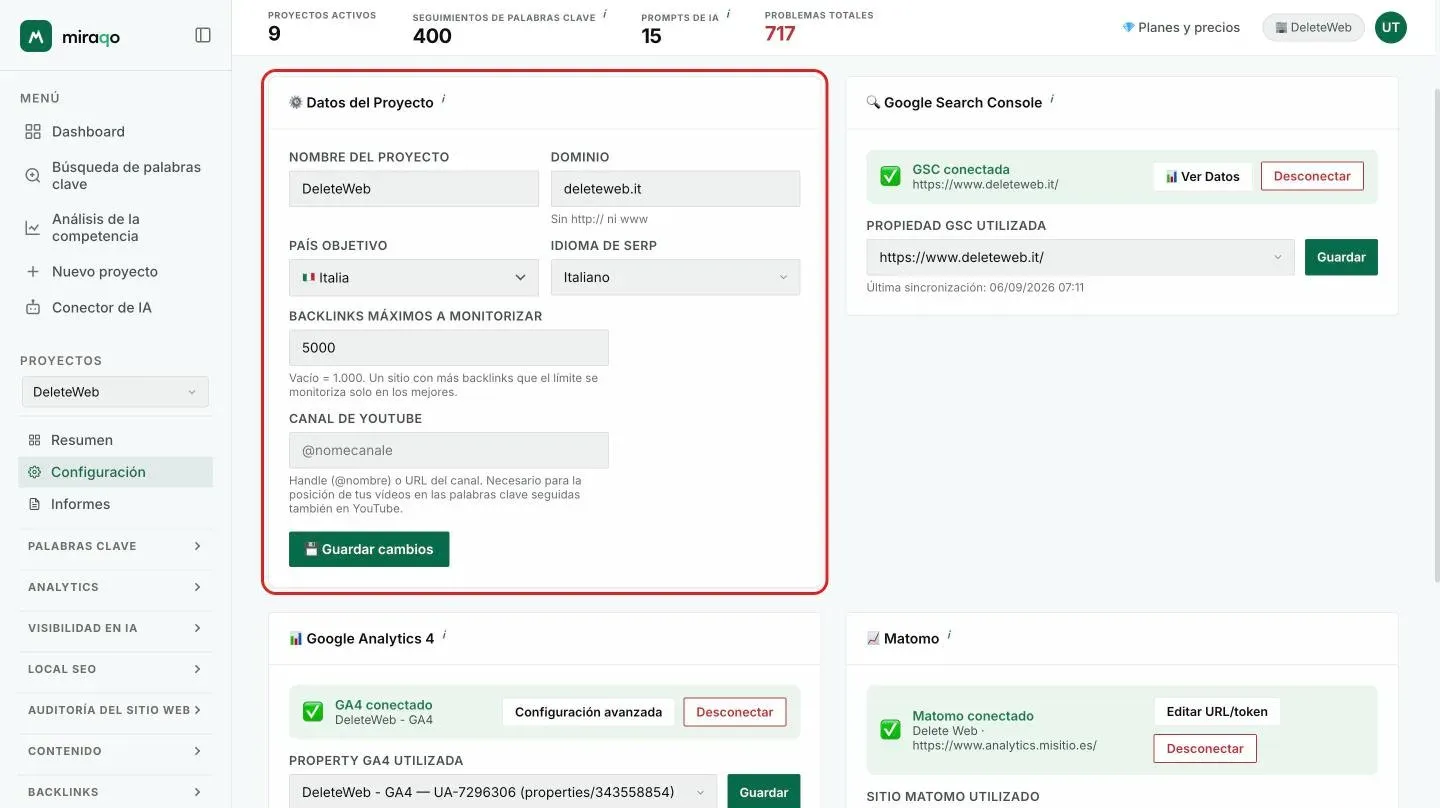Click the Nombre del proyecto field
Image resolution: width=1440 pixels, height=808 pixels.
coord(413,188)
